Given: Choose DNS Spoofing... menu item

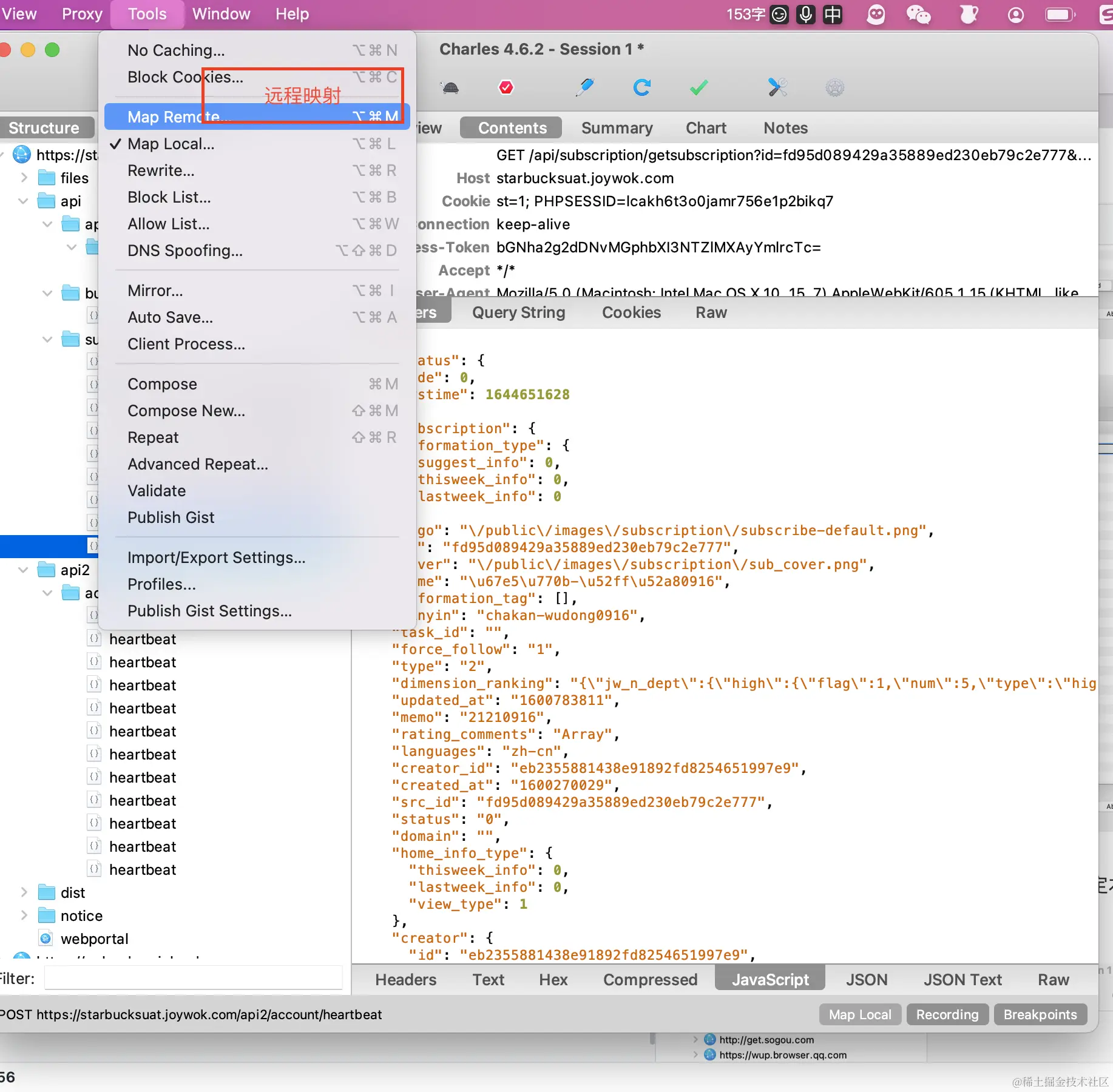Looking at the screenshot, I should click(x=257, y=251).
